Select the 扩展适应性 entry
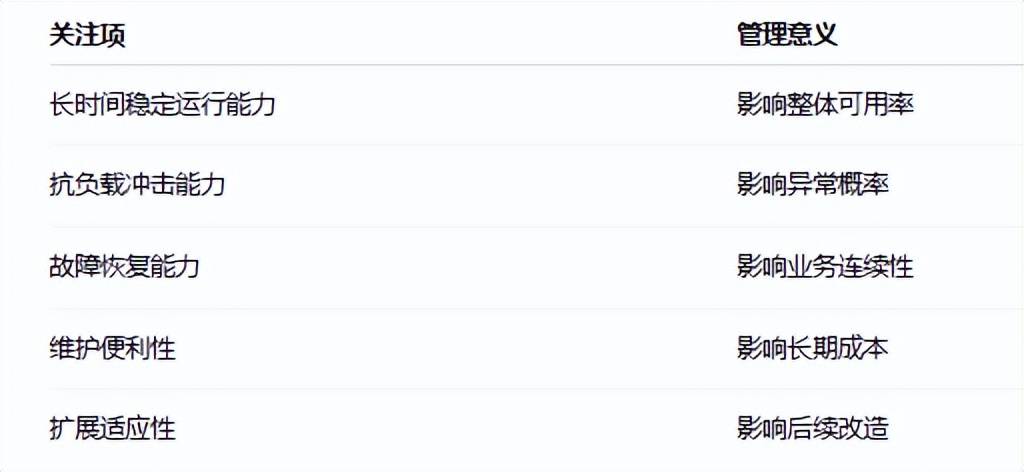Viewport: 1024px width, 472px height. [112, 429]
